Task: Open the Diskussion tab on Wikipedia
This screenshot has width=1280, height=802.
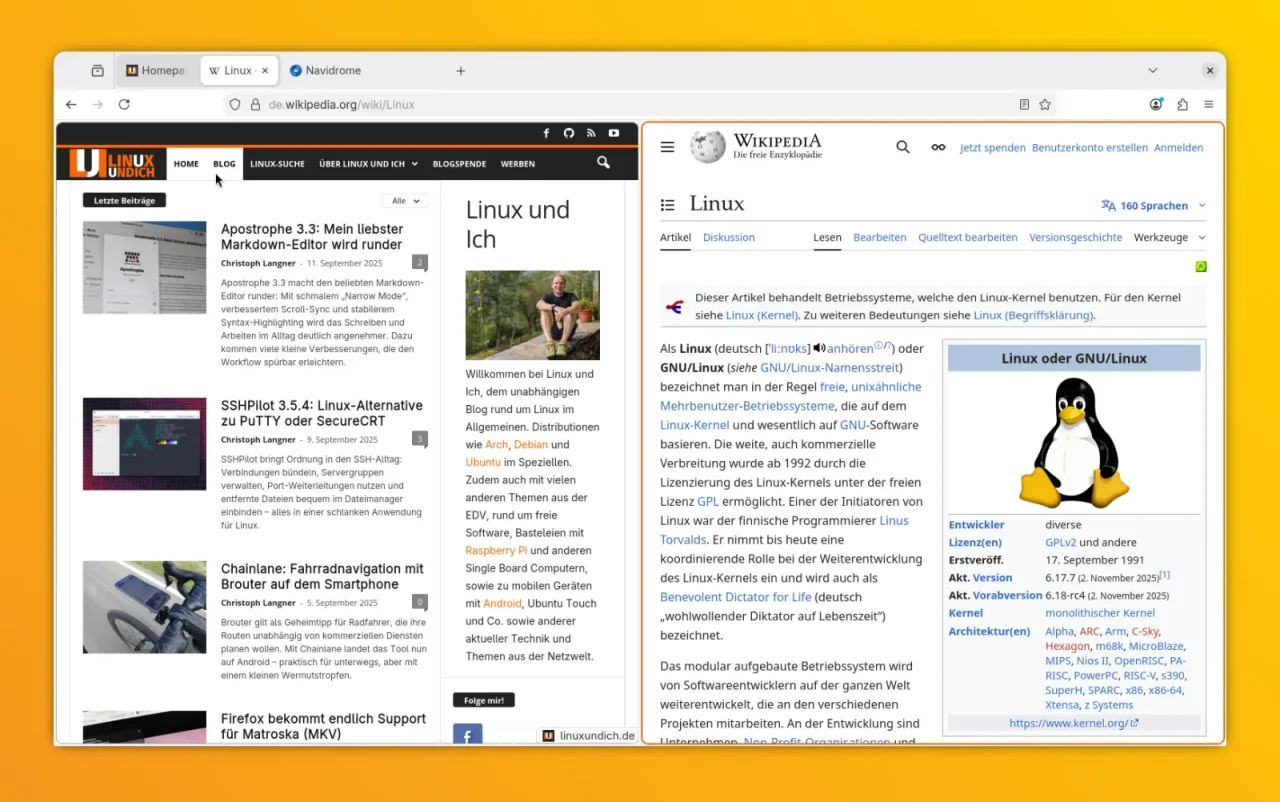Action: tap(728, 237)
